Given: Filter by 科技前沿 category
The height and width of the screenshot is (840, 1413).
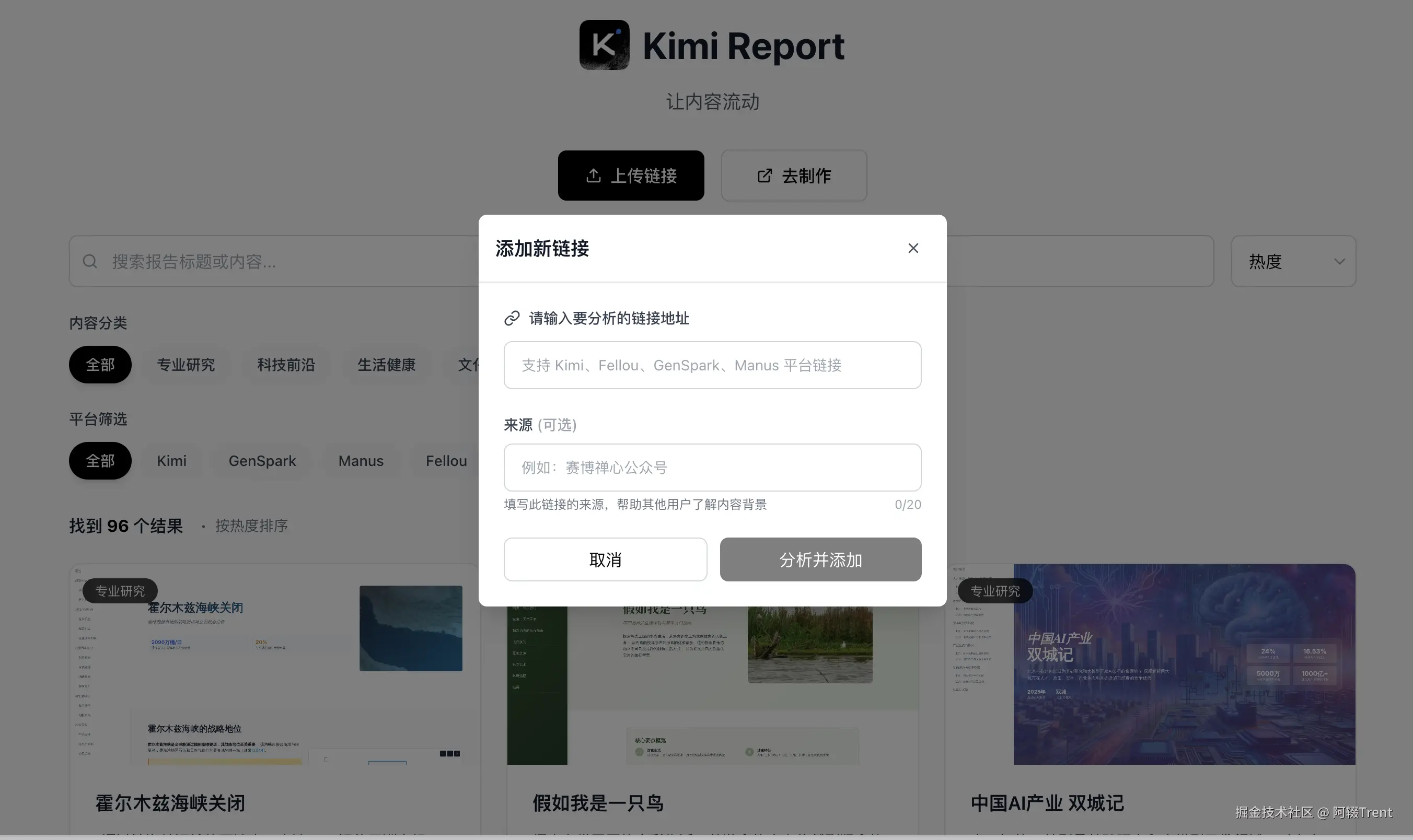Looking at the screenshot, I should [286, 365].
